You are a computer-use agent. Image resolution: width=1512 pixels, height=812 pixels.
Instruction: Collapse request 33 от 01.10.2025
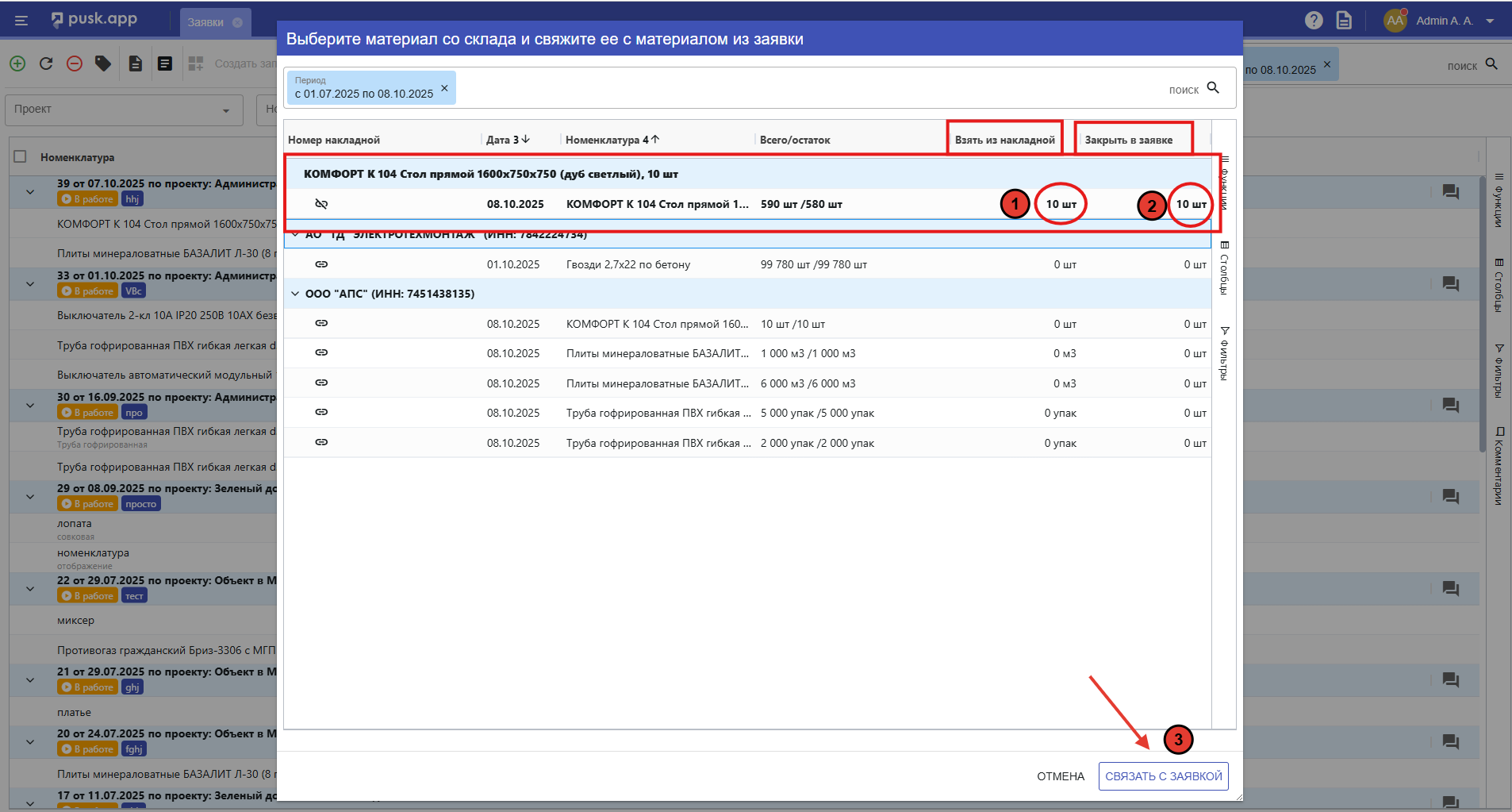pos(30,283)
